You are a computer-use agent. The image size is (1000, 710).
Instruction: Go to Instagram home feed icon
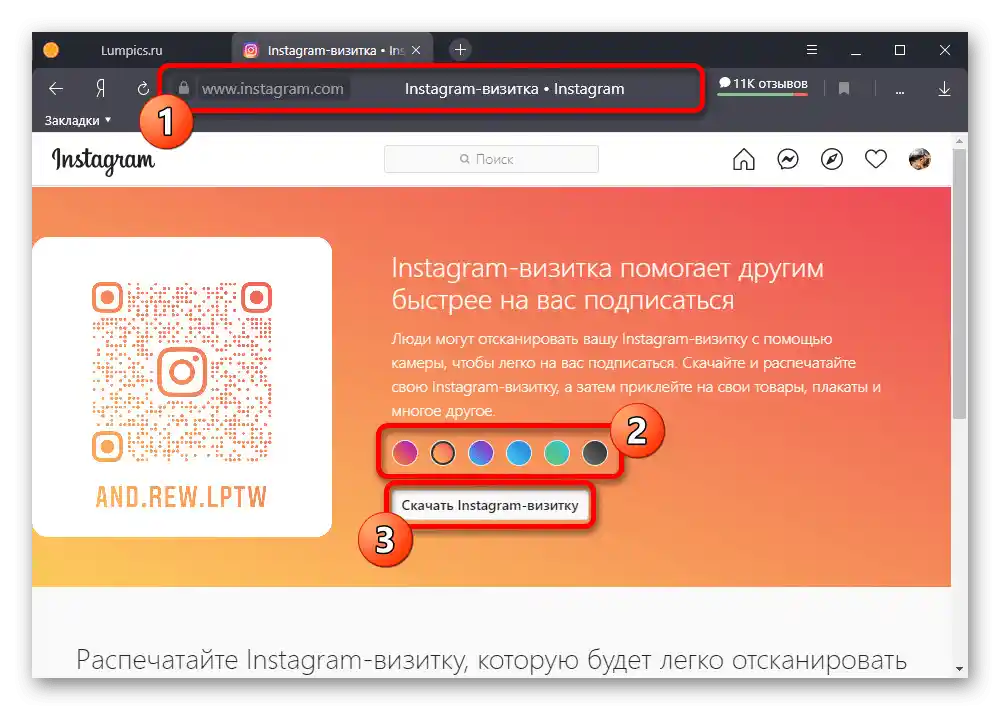click(743, 159)
